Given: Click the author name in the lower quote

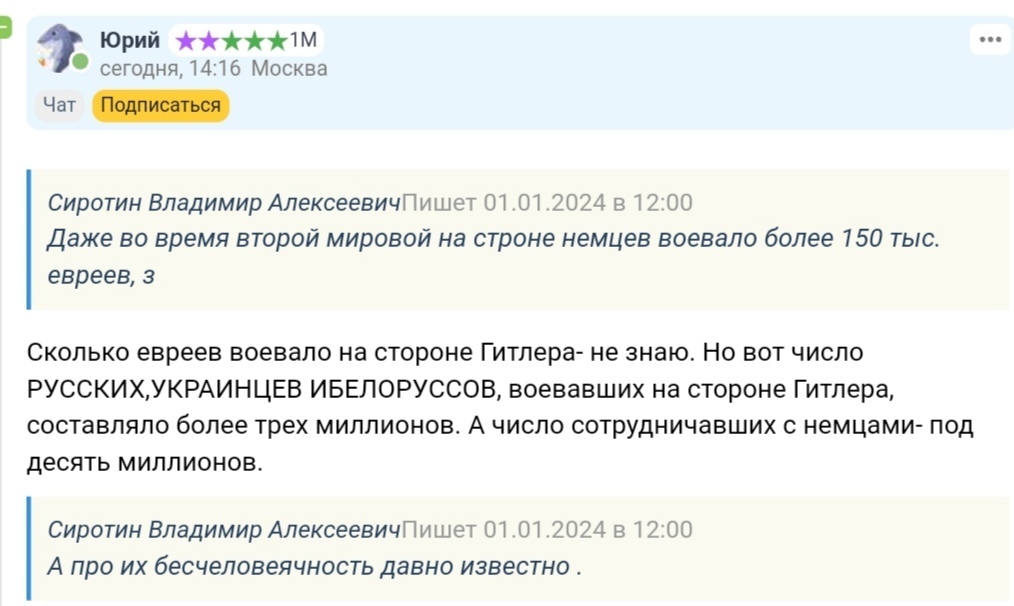Looking at the screenshot, I should tap(224, 530).
